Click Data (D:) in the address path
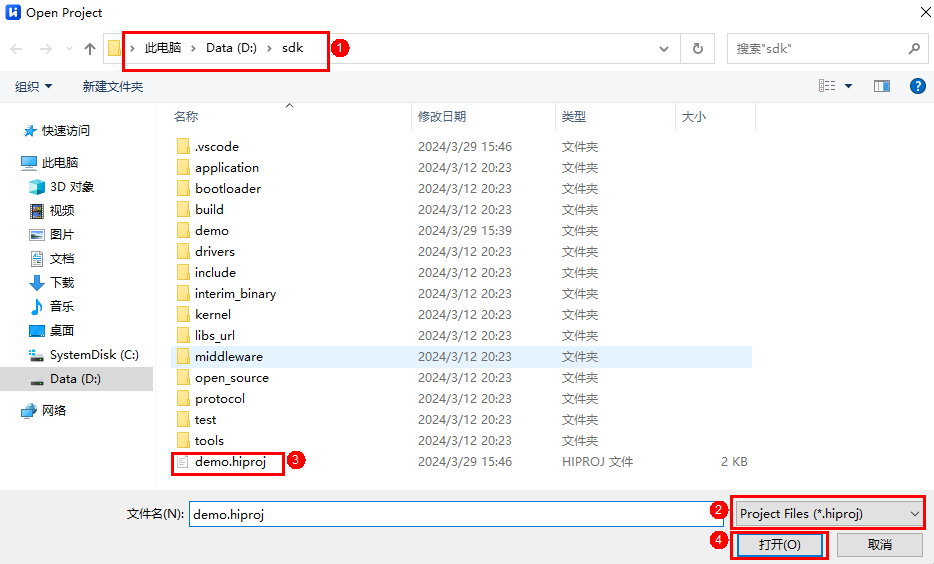934x564 pixels. click(232, 48)
